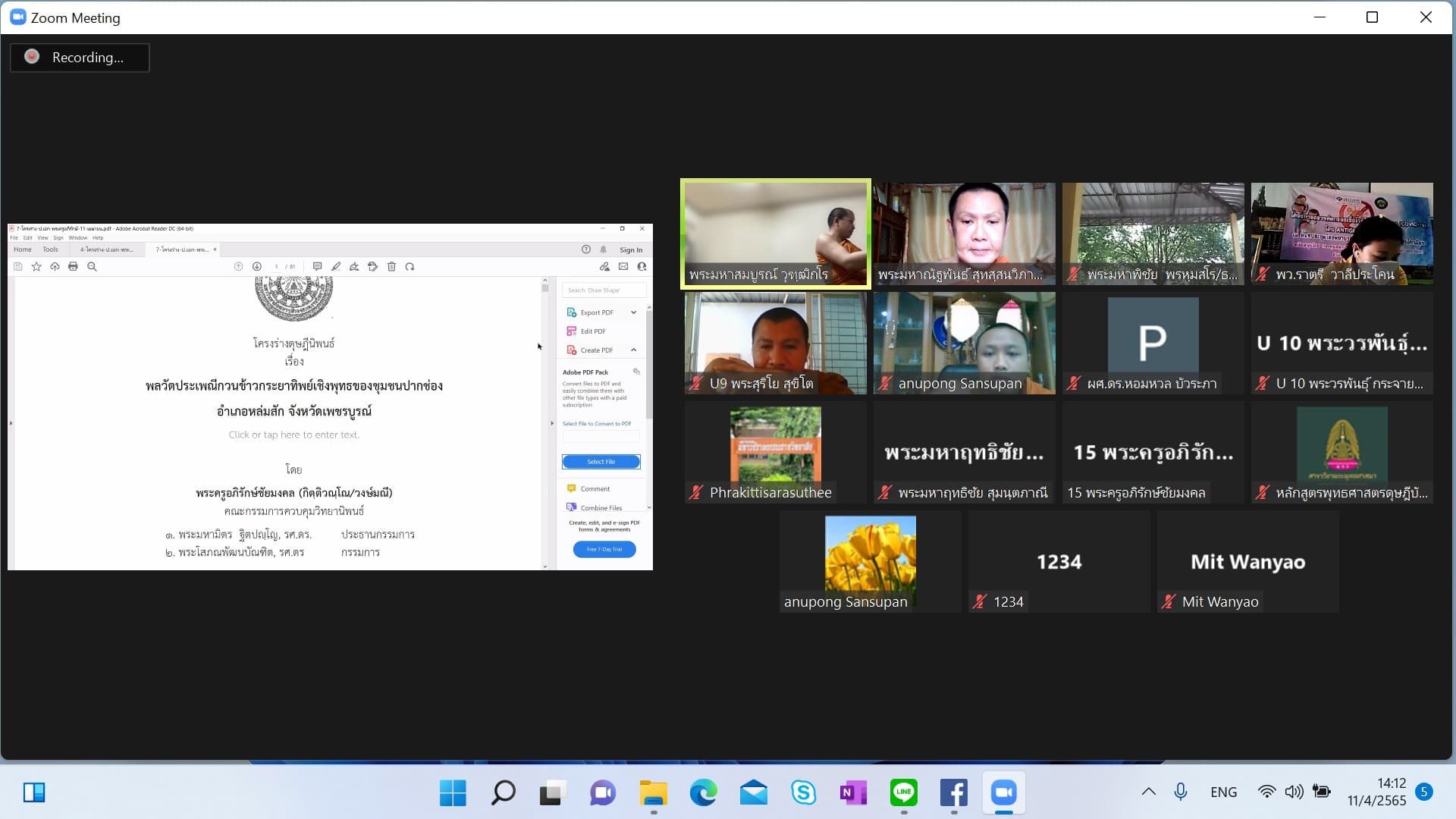
Task: Select the Fill & Sign pen icon
Action: click(x=354, y=267)
